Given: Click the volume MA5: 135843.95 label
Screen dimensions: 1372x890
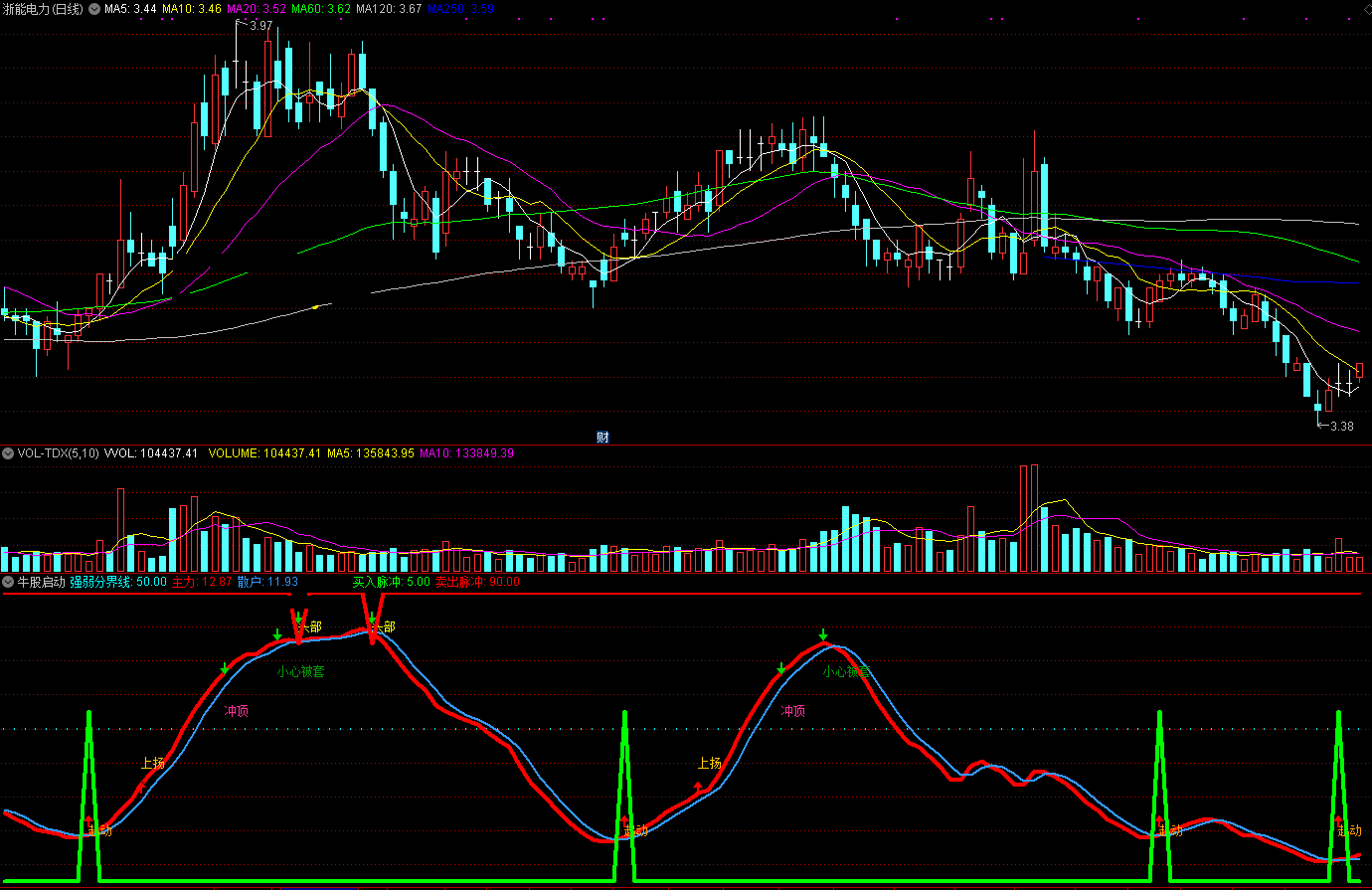Looking at the screenshot, I should (x=371, y=453).
